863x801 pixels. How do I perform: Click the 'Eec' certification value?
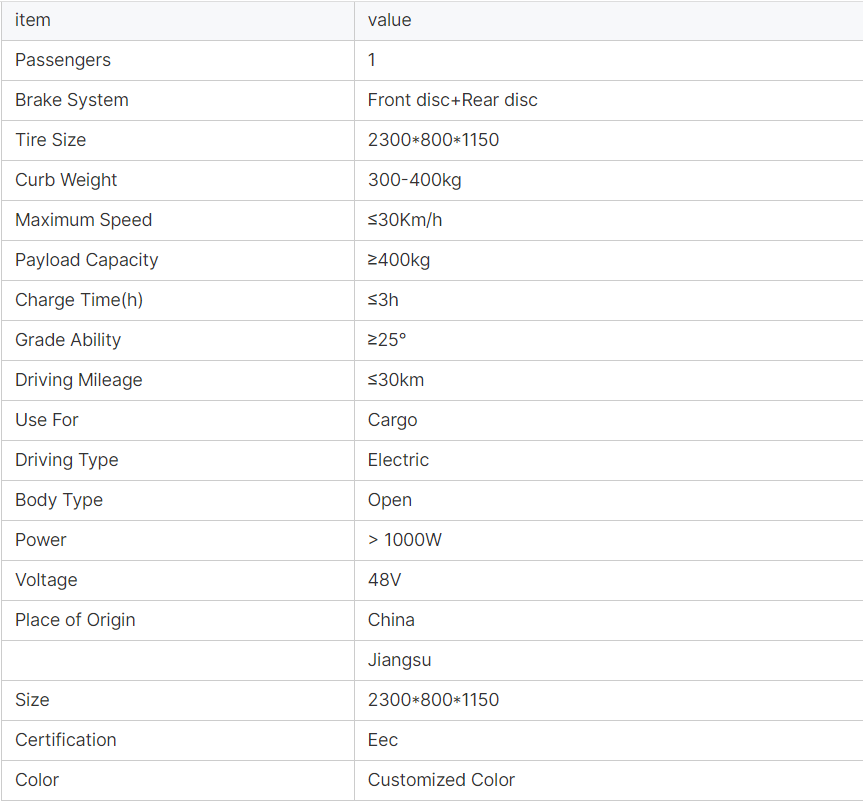[x=382, y=740]
